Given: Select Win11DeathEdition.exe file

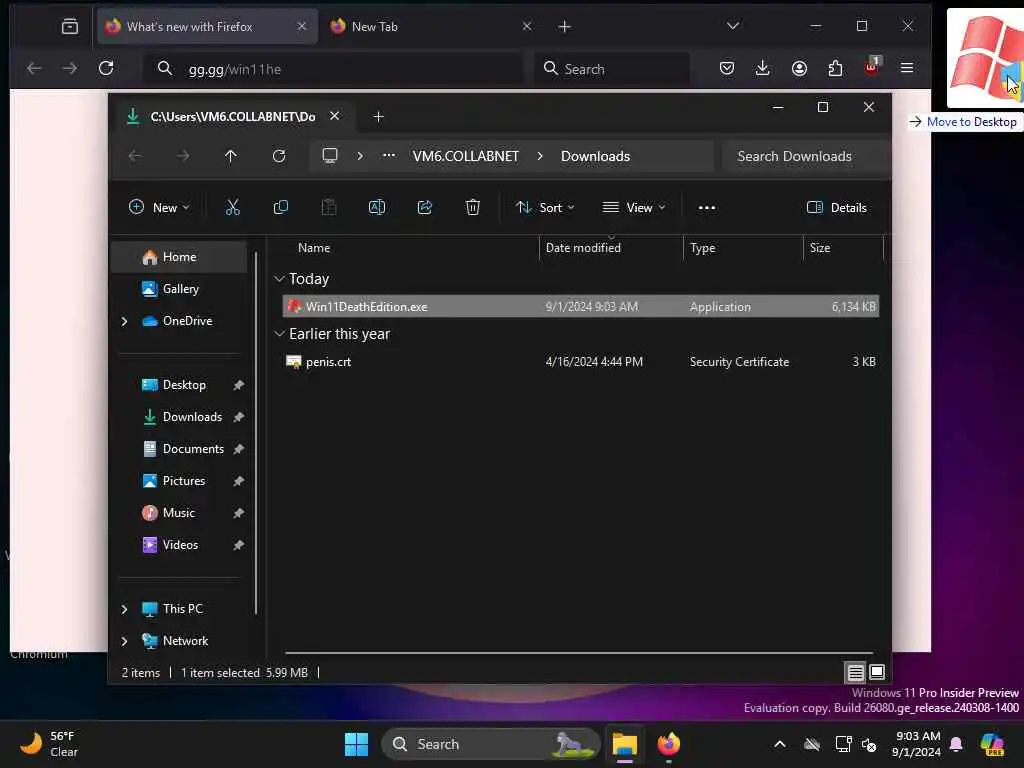Looking at the screenshot, I should pyautogui.click(x=581, y=306).
